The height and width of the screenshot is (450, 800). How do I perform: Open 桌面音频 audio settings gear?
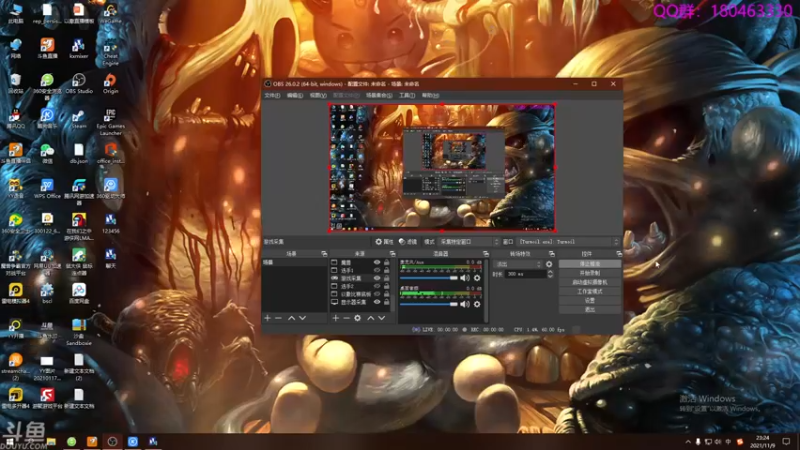pos(477,304)
